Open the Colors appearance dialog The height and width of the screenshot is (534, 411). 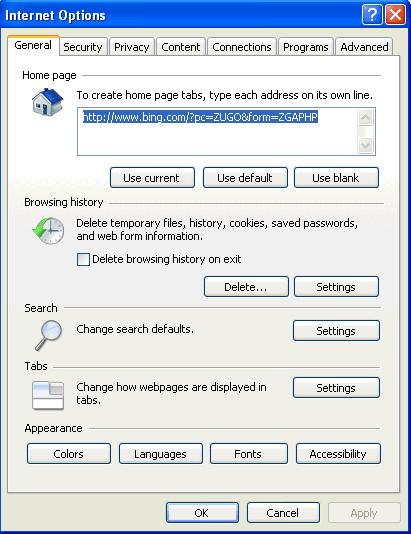click(x=69, y=454)
